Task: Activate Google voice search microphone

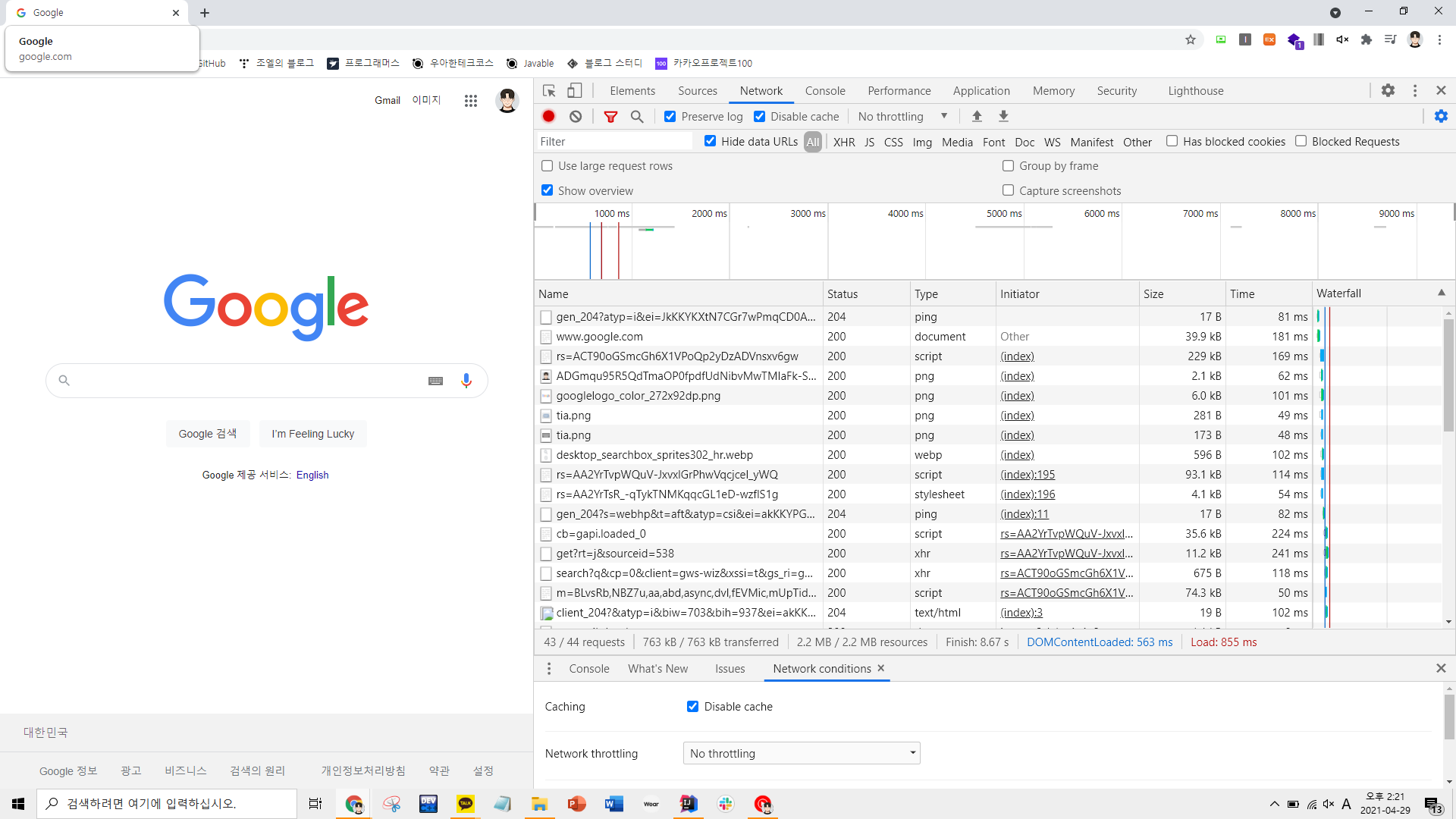Action: [466, 380]
